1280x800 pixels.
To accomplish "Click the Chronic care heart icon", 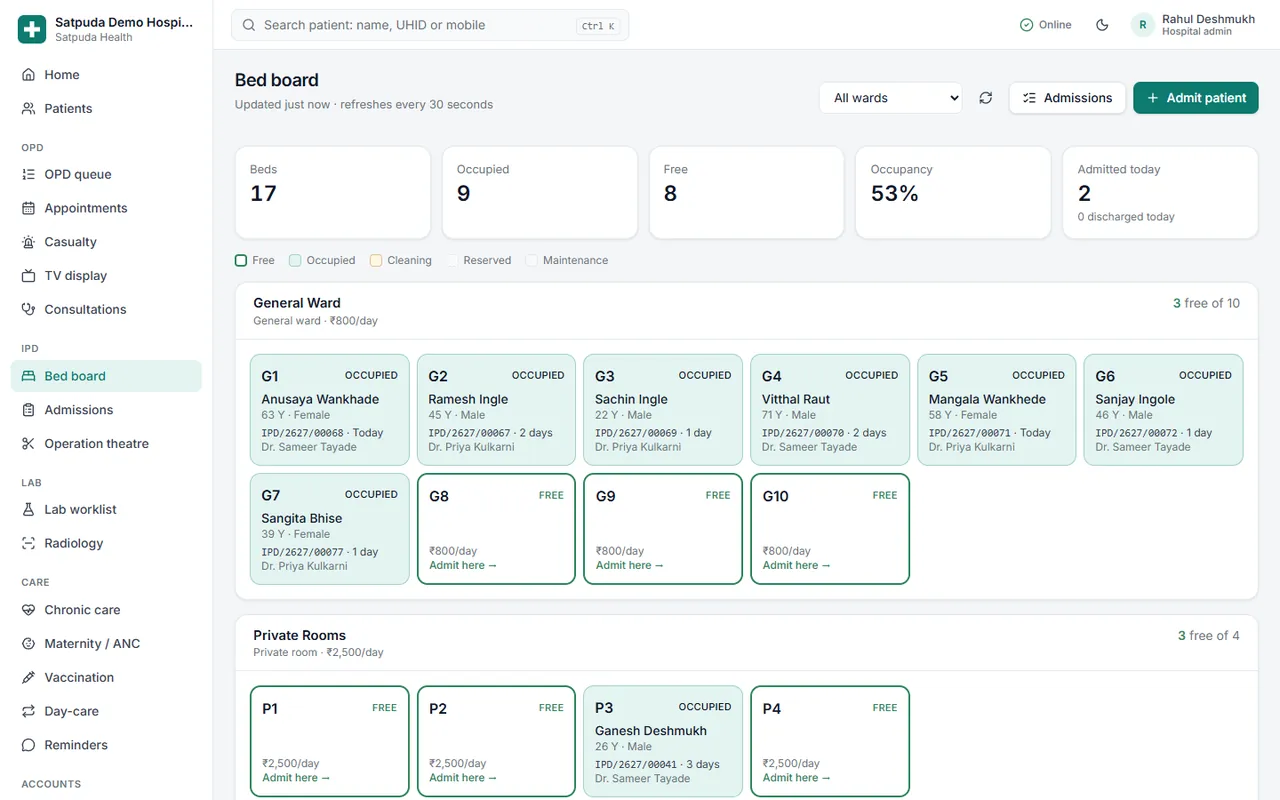I will click(28, 610).
